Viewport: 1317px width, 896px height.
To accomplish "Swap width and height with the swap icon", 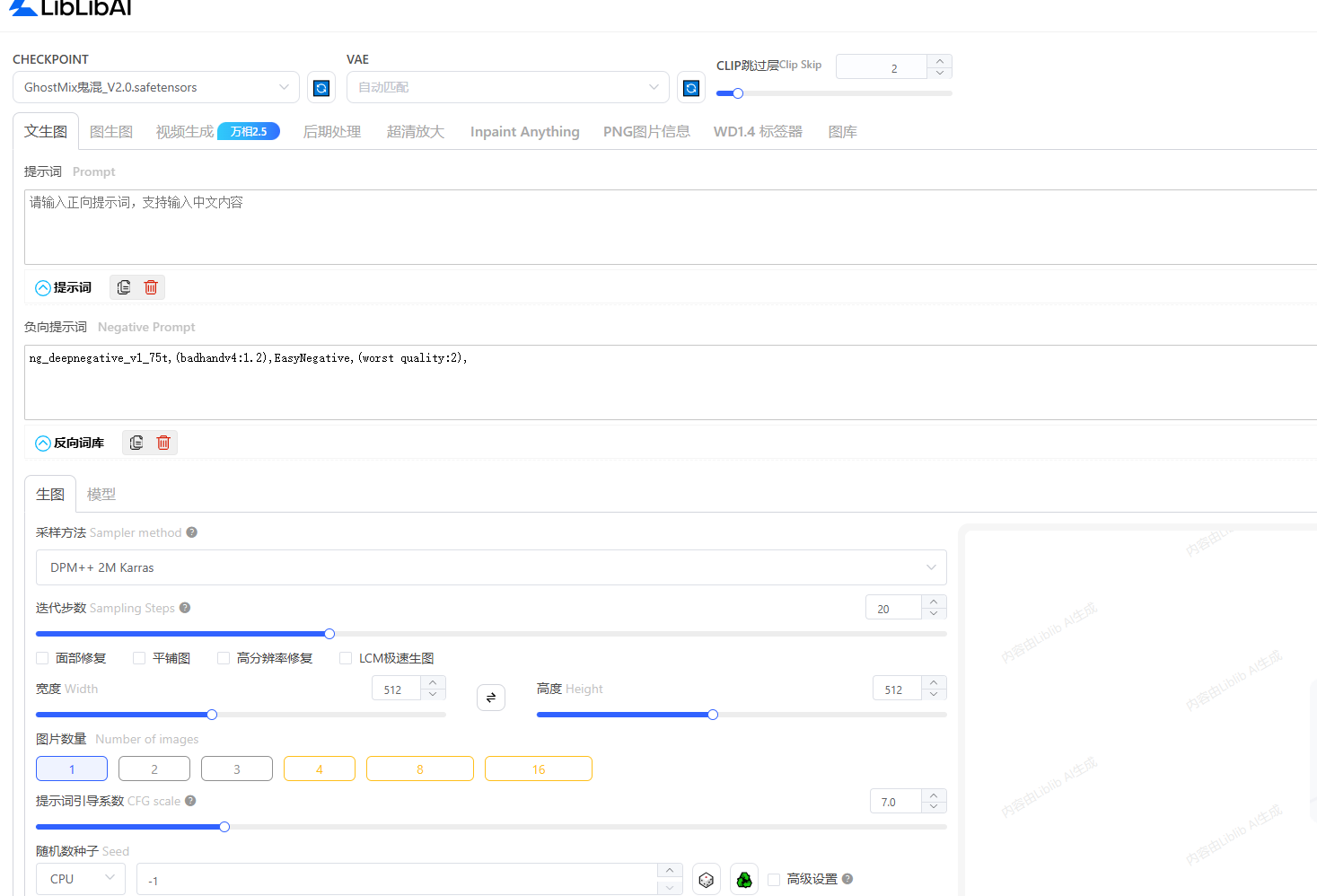I will (x=491, y=698).
